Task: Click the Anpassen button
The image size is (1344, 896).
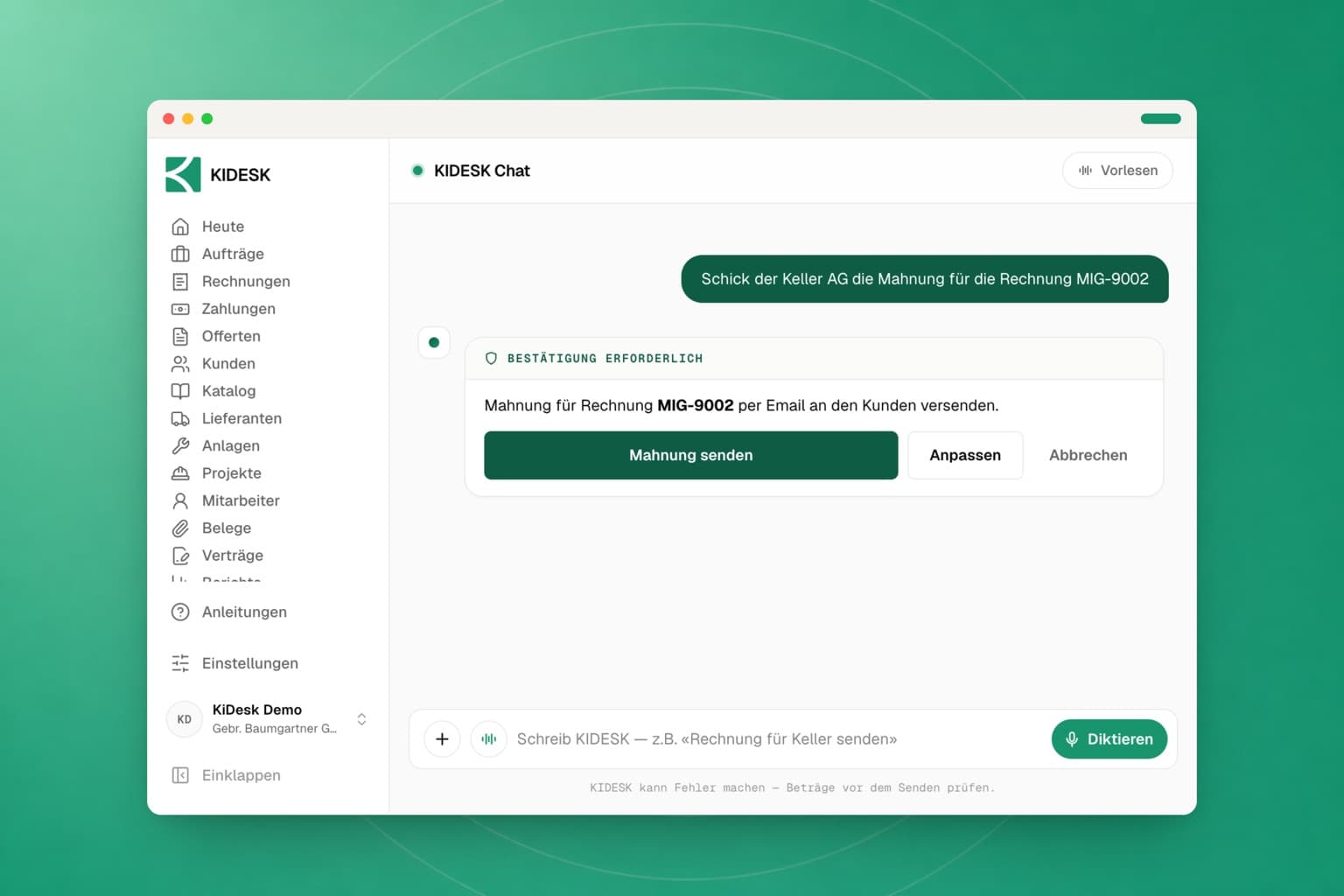Action: [x=965, y=455]
